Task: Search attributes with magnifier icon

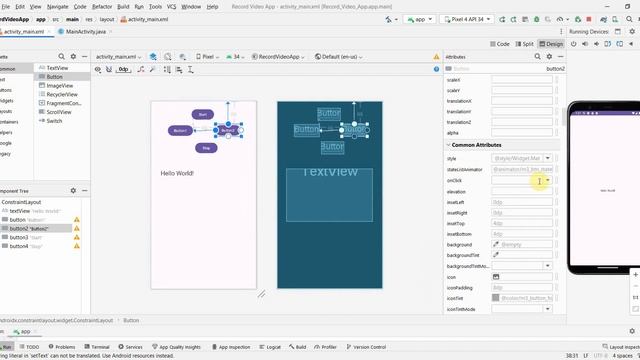Action: point(538,56)
